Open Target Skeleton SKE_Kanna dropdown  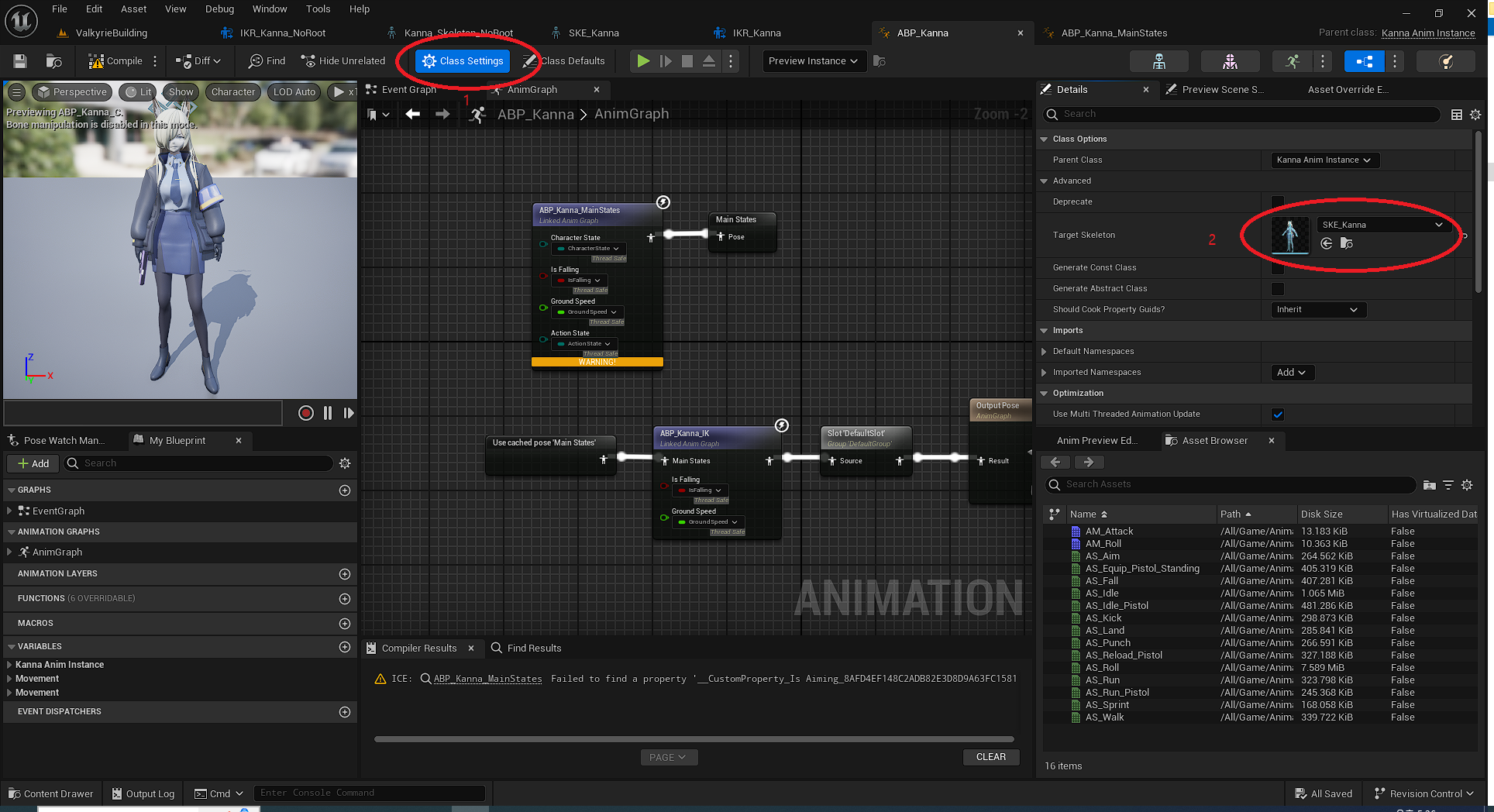tap(1383, 225)
